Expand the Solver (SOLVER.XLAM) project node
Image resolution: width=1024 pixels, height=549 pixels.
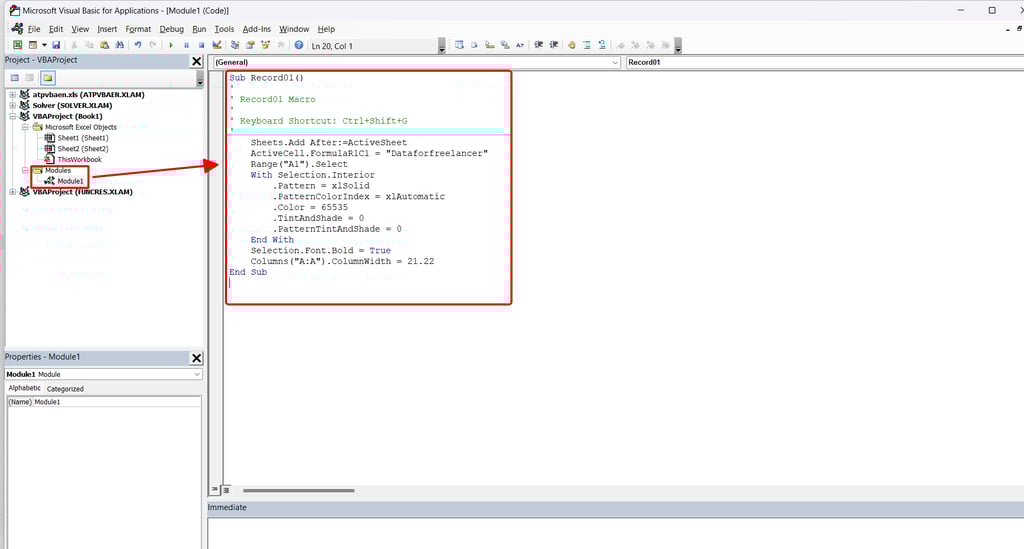coord(13,105)
